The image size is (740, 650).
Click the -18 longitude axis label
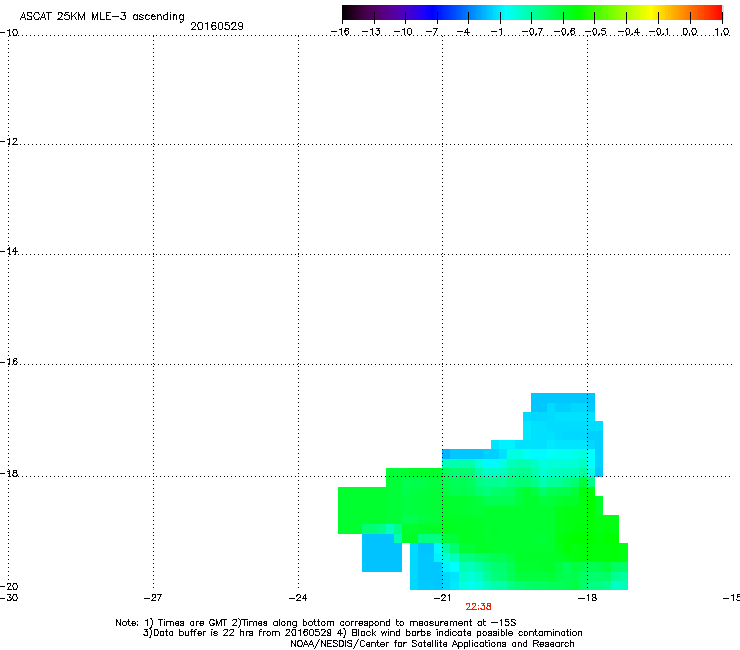click(587, 598)
